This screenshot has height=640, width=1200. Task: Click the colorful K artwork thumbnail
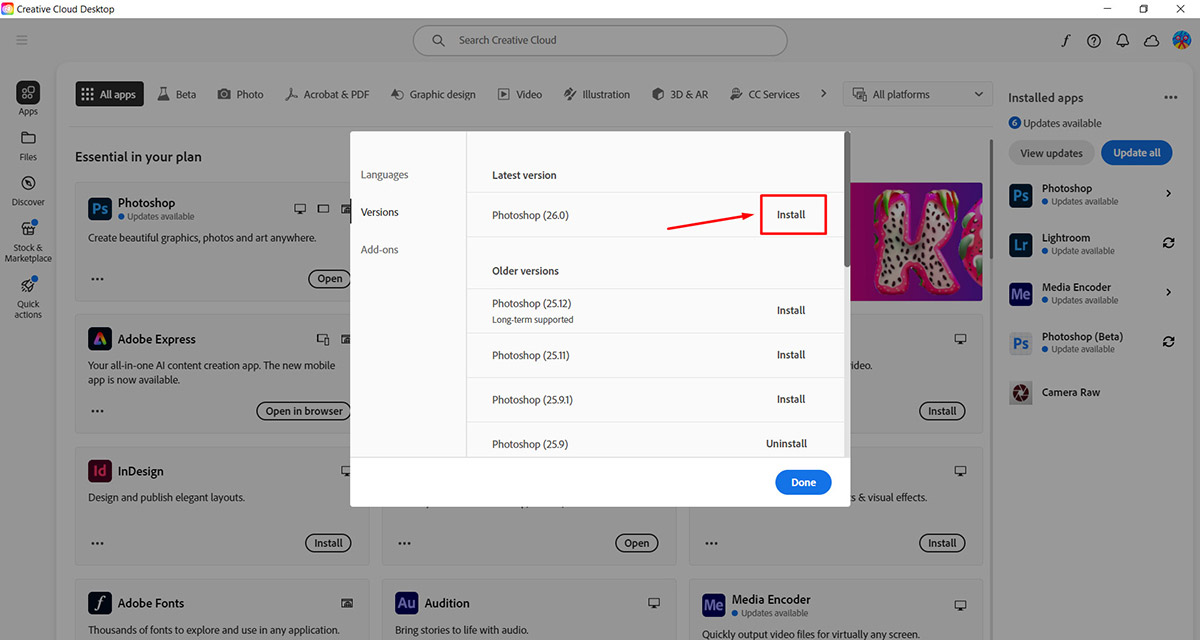pyautogui.click(x=916, y=242)
